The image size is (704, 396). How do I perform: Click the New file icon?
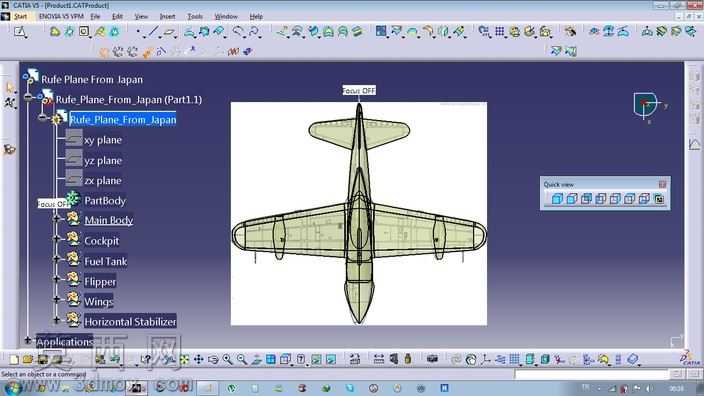click(x=14, y=359)
